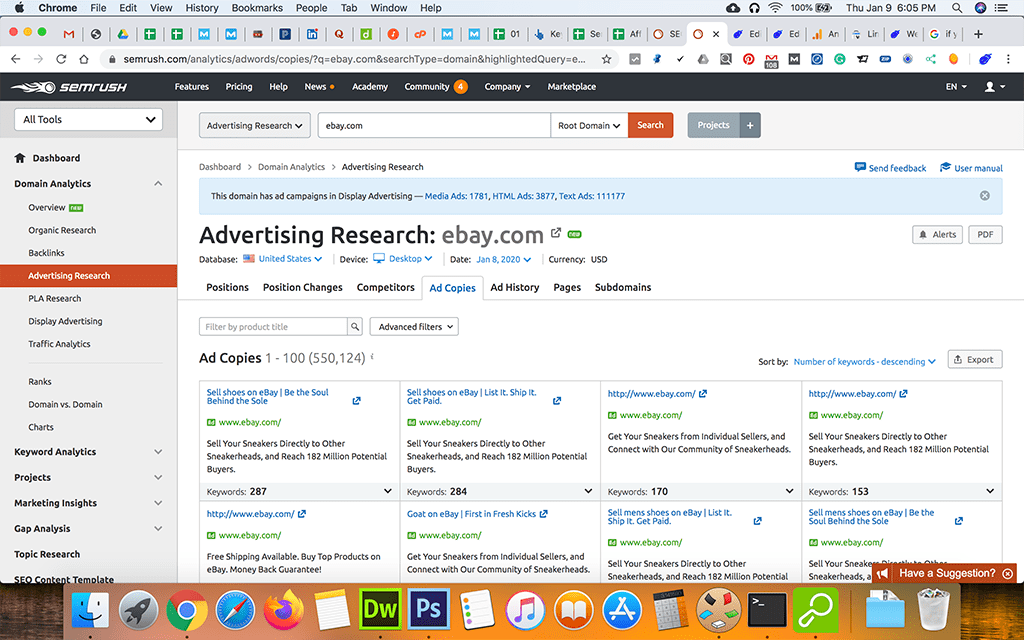Open the Ad History tab
The image size is (1024, 640).
click(515, 287)
